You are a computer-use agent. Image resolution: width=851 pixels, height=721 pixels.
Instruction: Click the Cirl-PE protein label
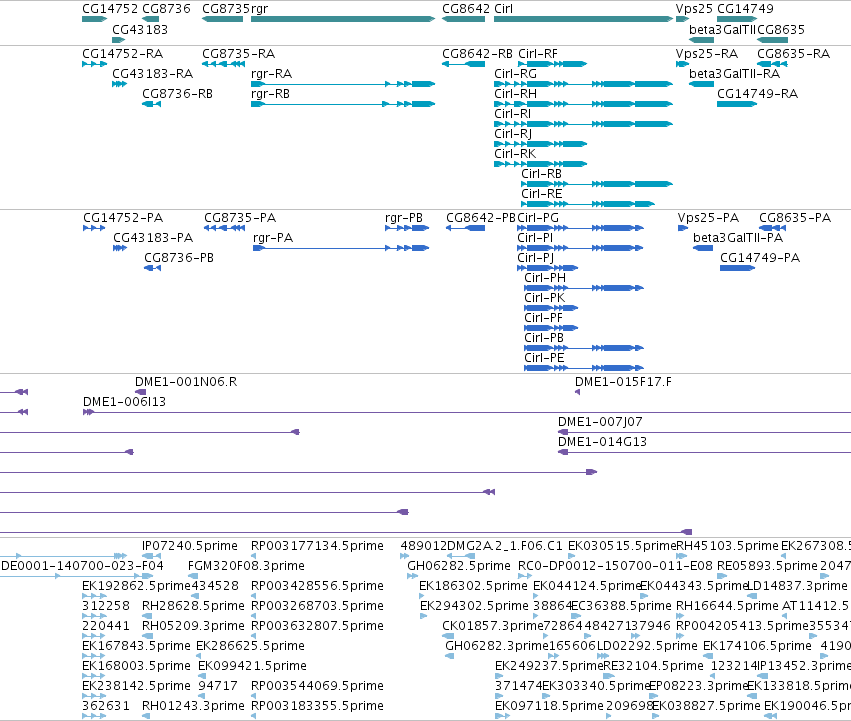[544, 358]
